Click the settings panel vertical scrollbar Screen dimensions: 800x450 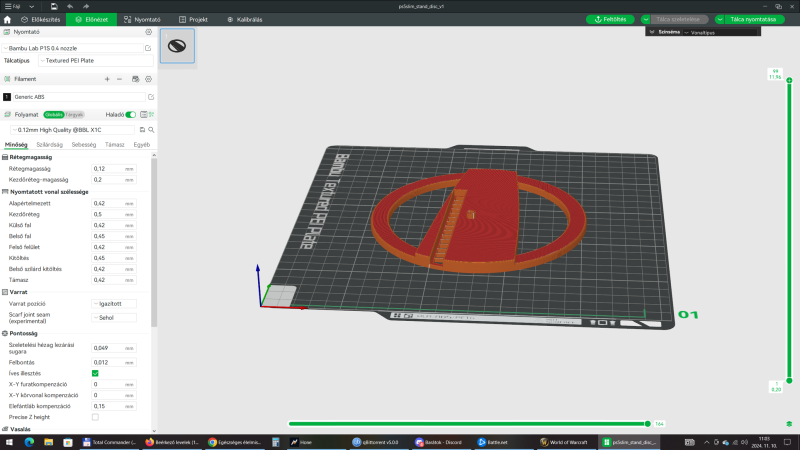154,242
